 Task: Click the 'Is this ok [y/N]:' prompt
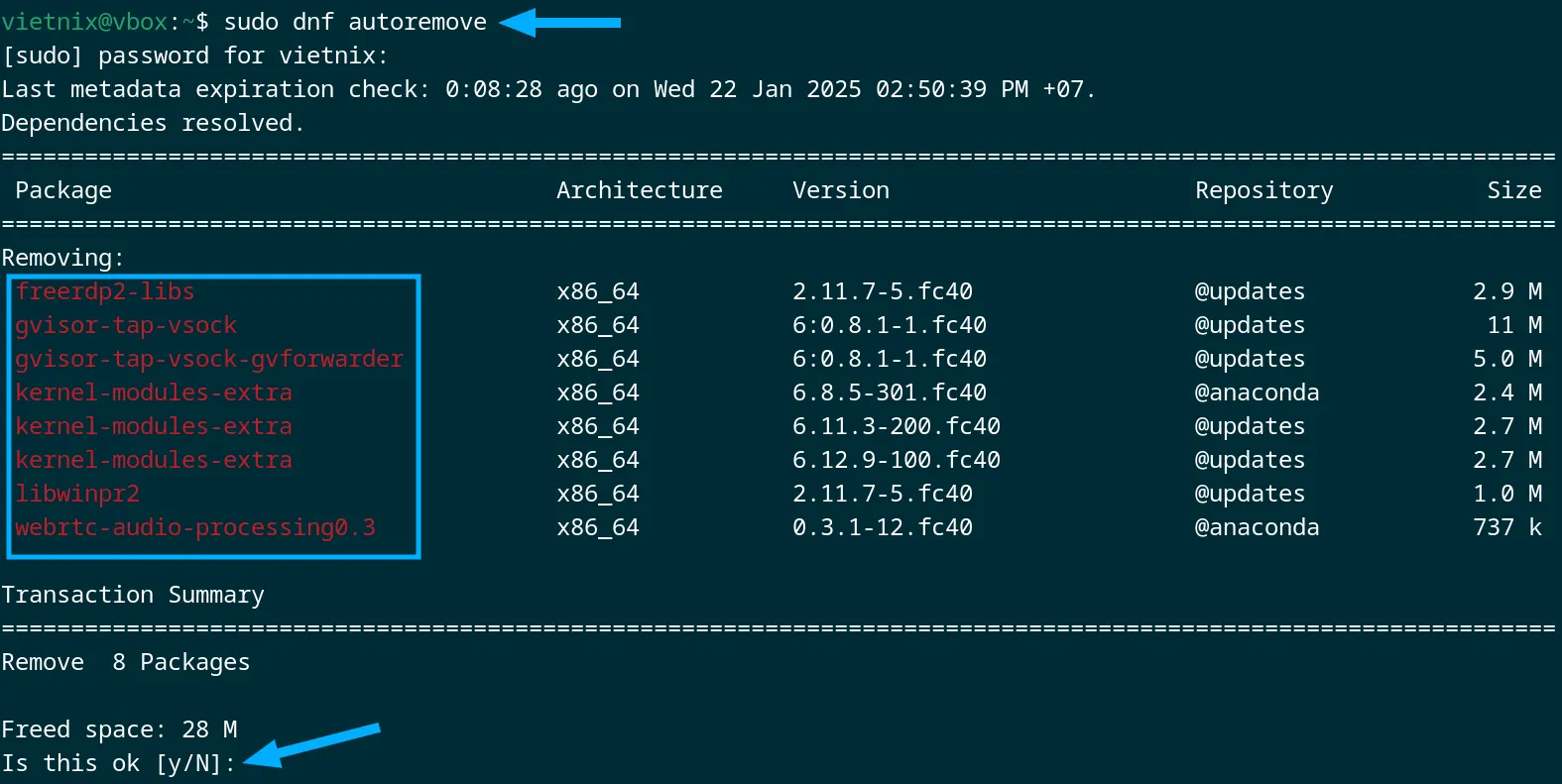[119, 763]
